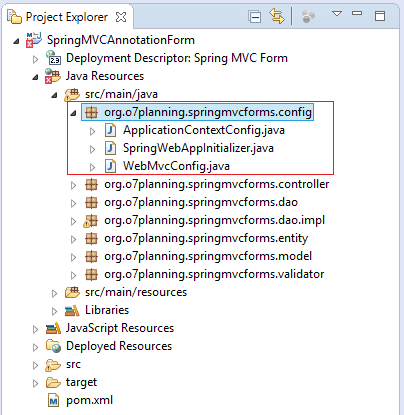Click the Collapse All toolbar icon

(x=255, y=16)
